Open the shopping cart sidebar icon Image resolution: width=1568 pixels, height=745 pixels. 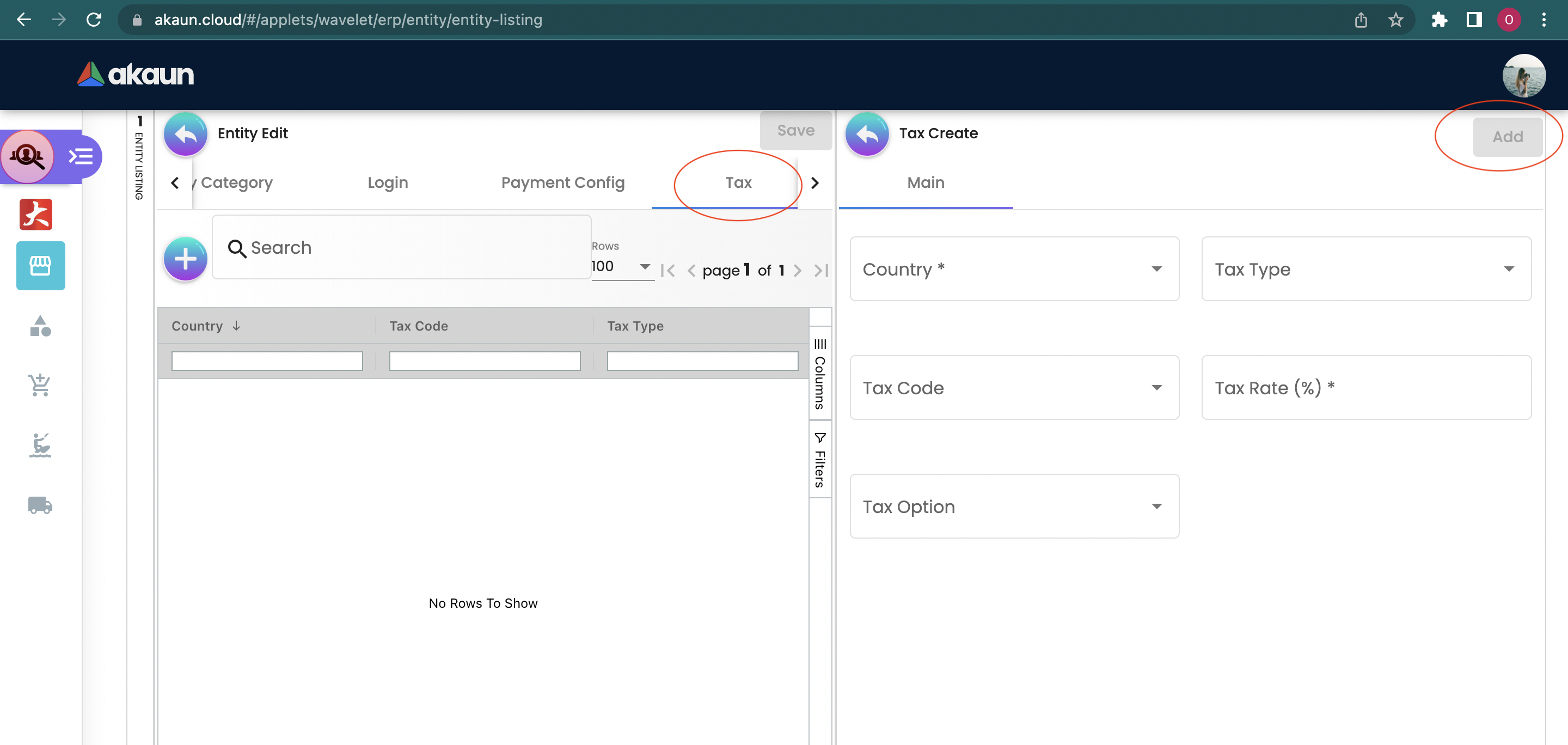[x=40, y=384]
